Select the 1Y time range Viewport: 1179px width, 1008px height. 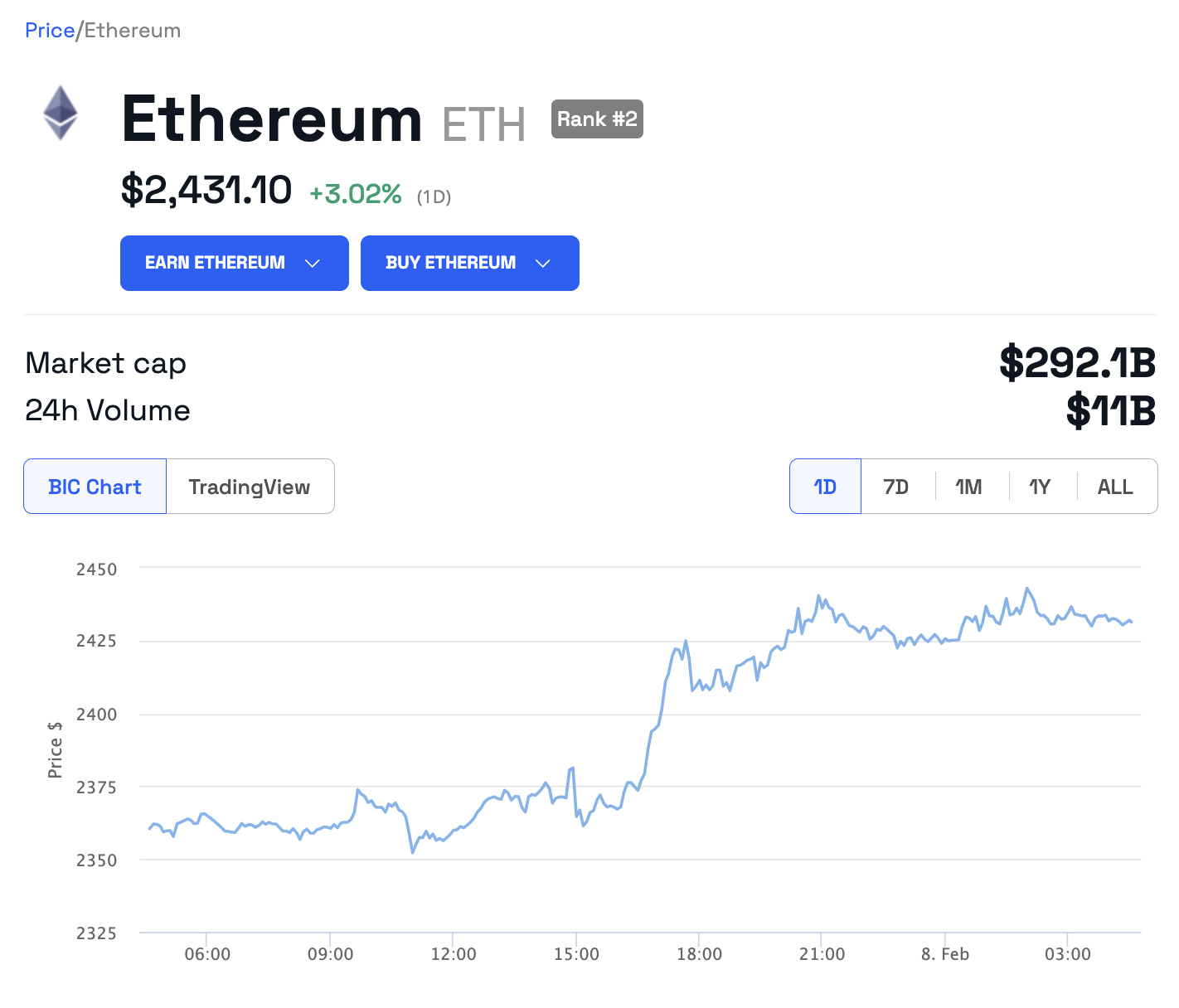1040,487
